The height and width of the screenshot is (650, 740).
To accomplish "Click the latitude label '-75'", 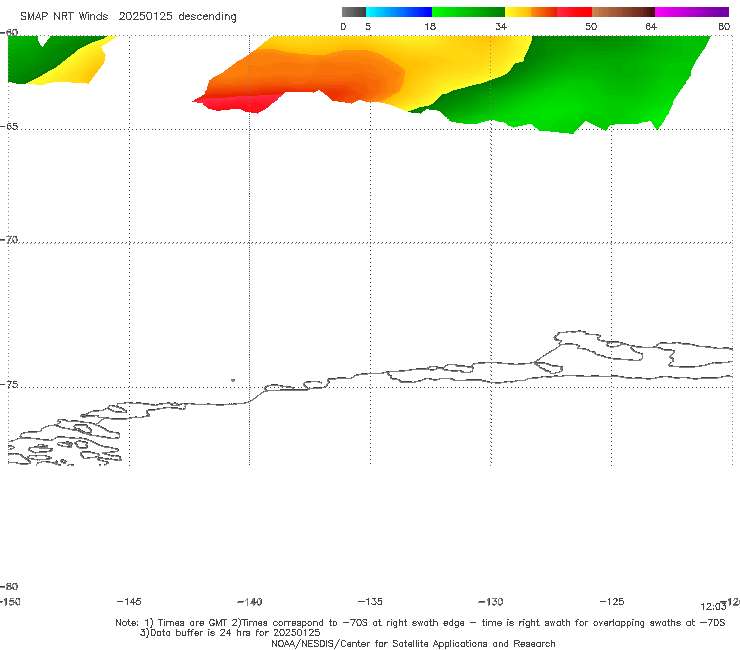I will point(9,385).
